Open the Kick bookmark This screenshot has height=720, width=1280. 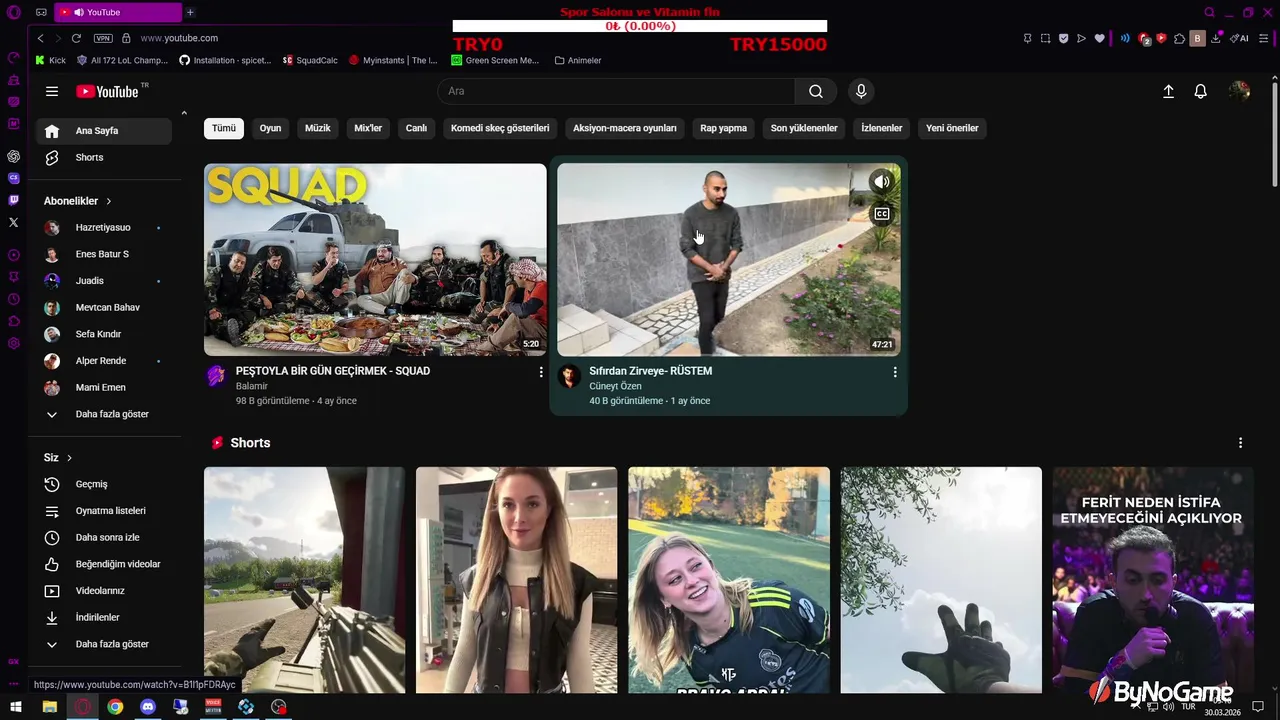pyautogui.click(x=50, y=60)
